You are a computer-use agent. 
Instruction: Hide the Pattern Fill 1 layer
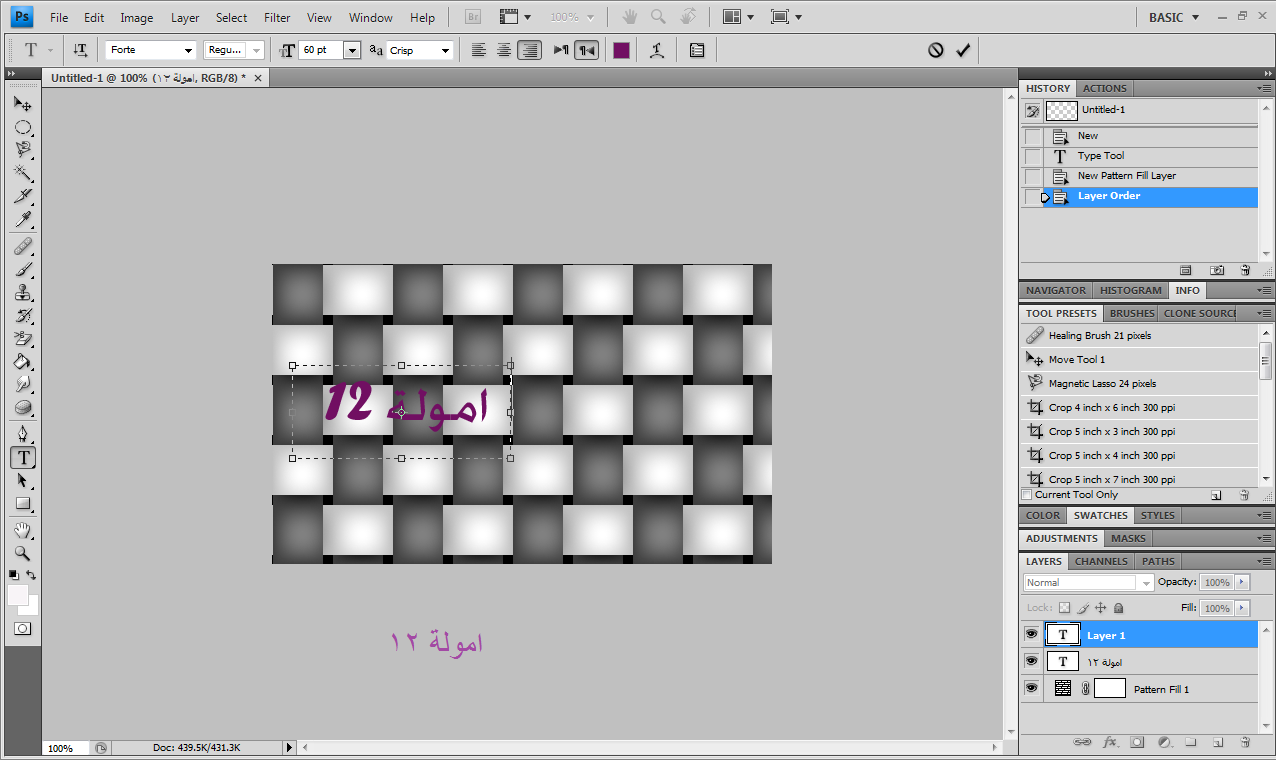(1031, 688)
